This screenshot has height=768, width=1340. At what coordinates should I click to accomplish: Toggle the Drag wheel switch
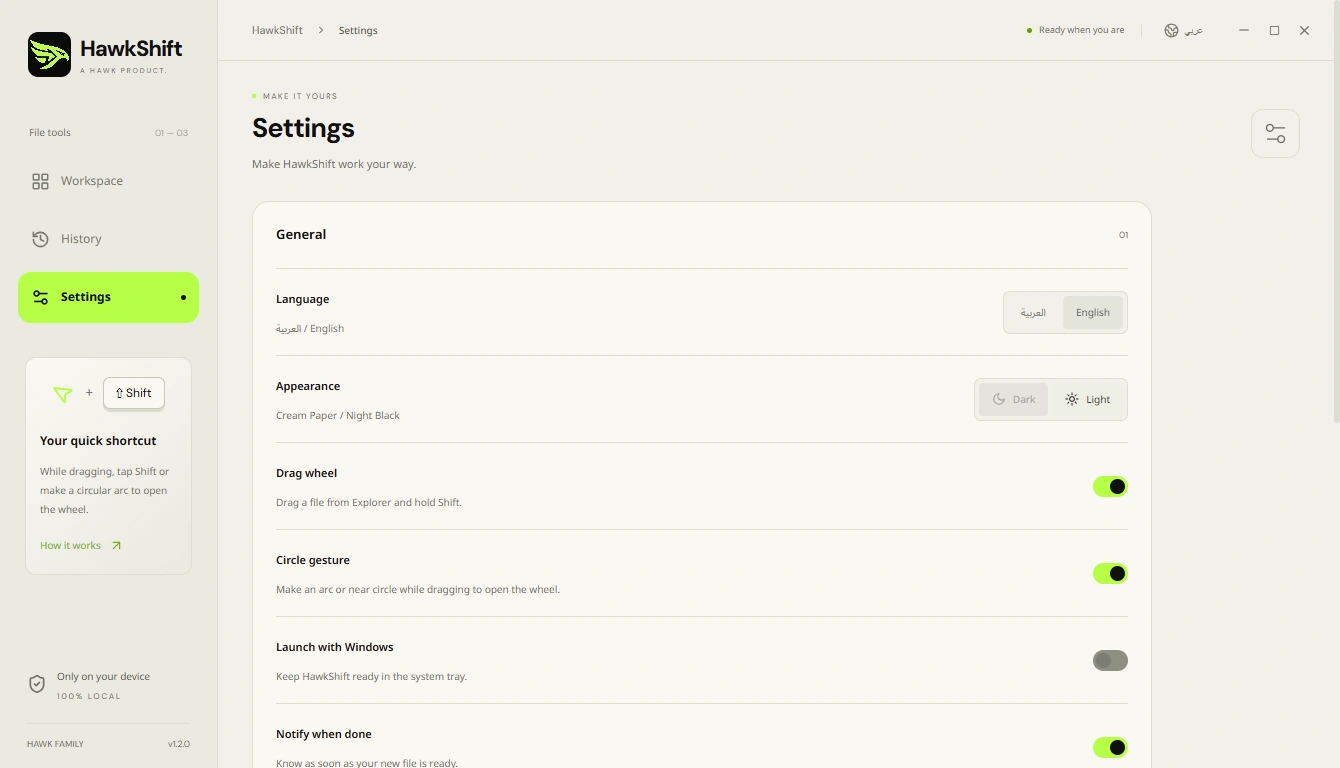click(1110, 487)
